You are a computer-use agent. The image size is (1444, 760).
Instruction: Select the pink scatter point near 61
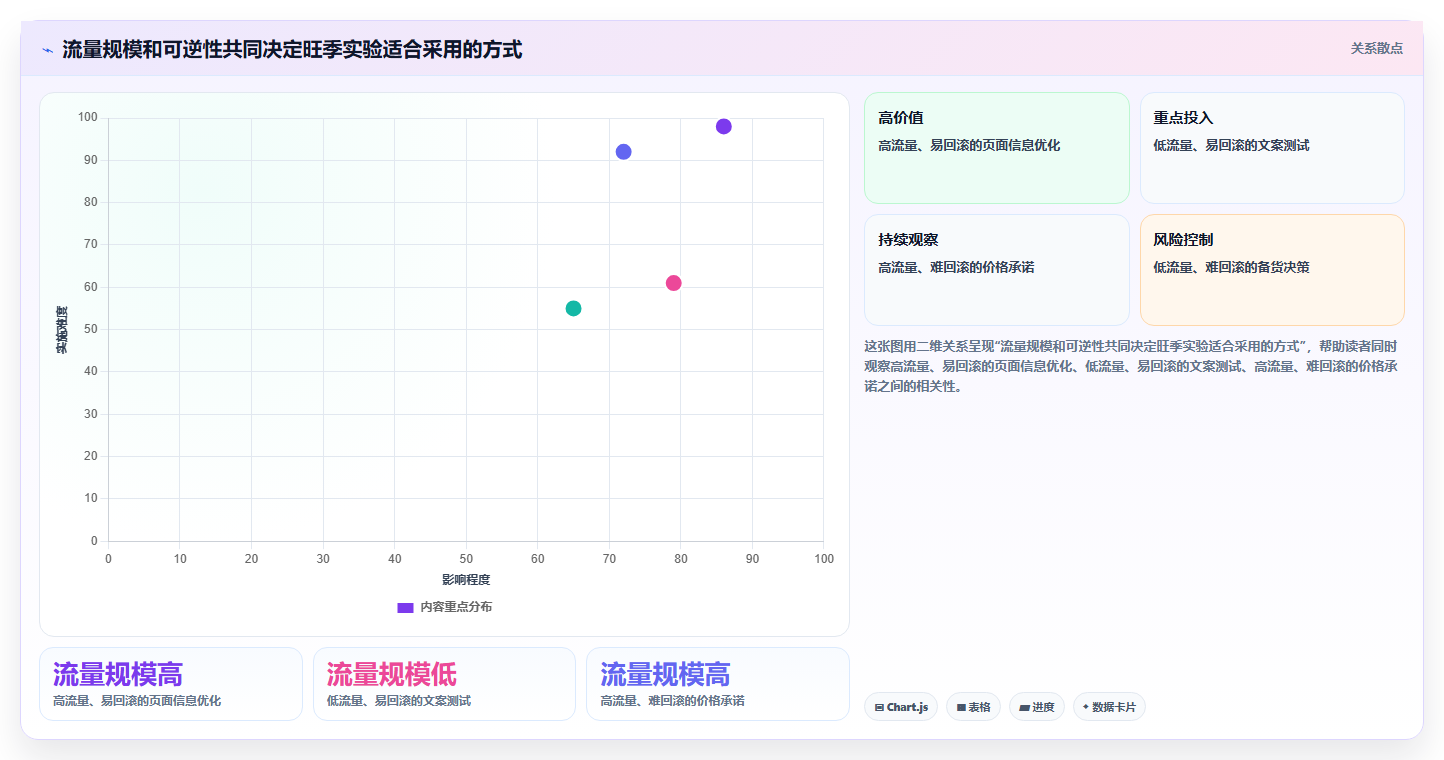click(x=674, y=283)
